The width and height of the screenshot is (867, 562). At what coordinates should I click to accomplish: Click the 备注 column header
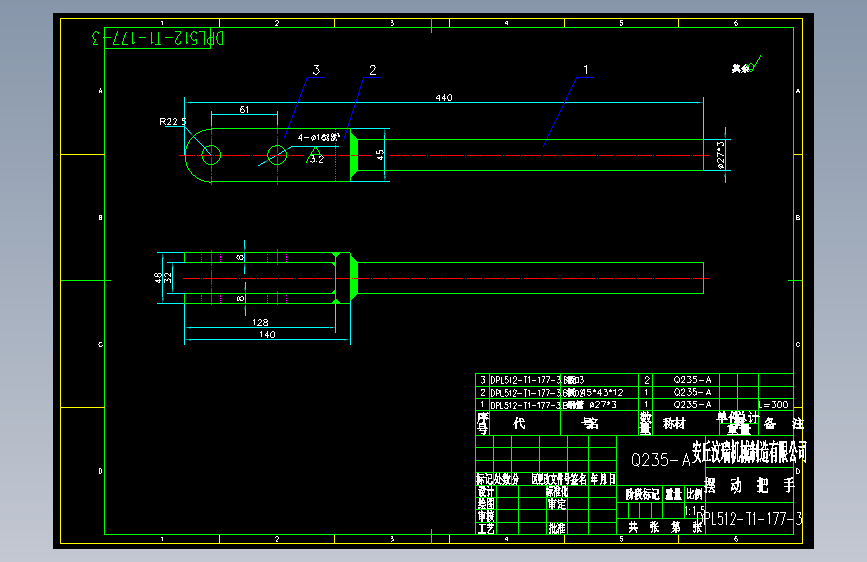pos(784,424)
